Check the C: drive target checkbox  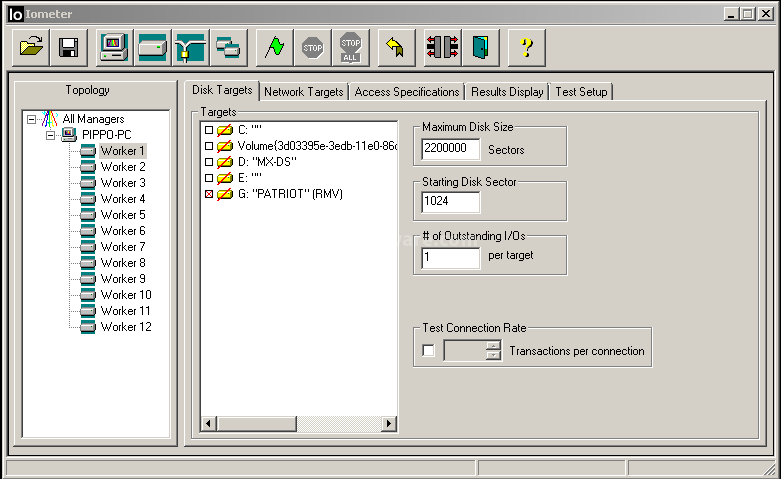pyautogui.click(x=209, y=130)
